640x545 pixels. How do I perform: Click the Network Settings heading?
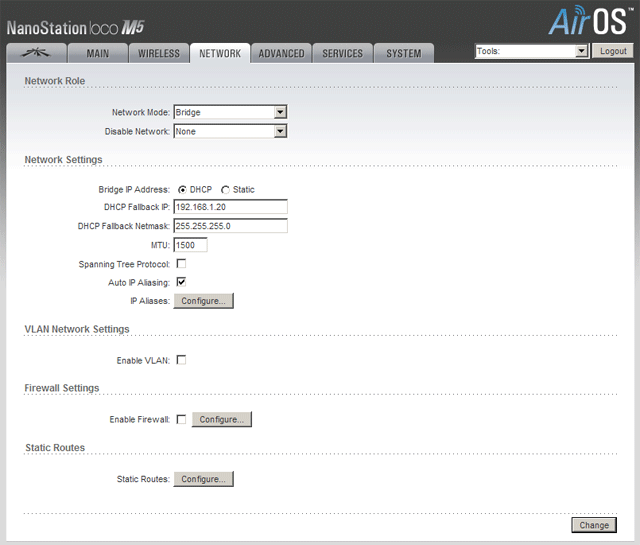(63, 160)
